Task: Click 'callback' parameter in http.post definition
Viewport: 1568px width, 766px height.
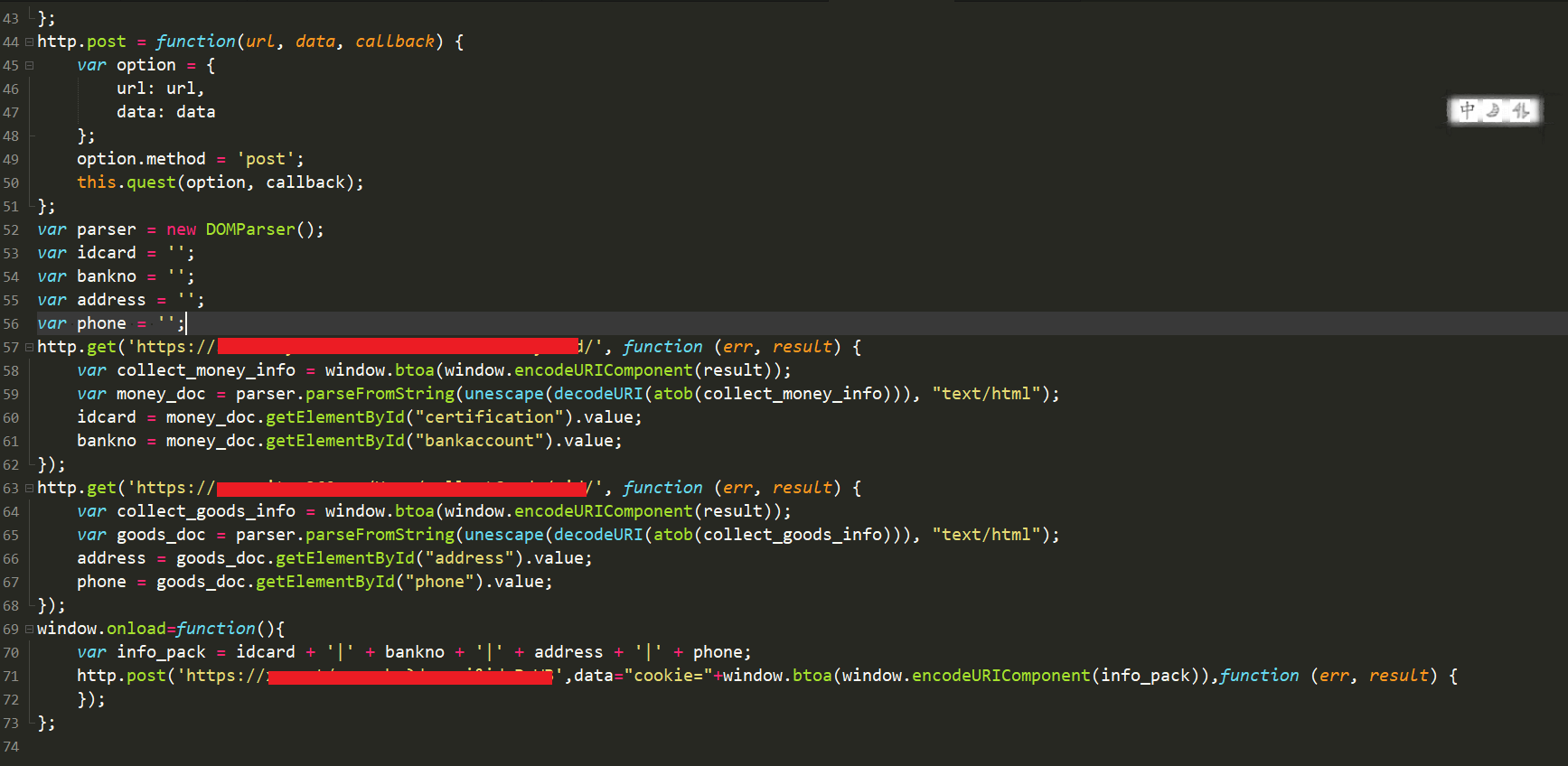Action: coord(395,42)
